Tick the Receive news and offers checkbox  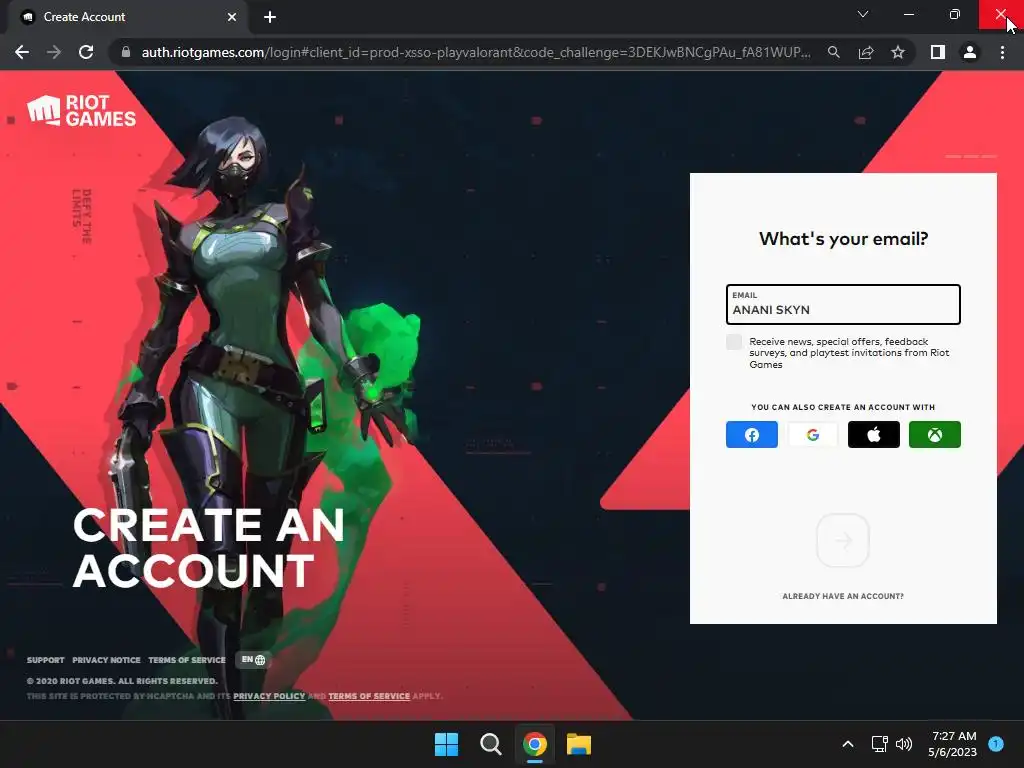click(x=734, y=342)
